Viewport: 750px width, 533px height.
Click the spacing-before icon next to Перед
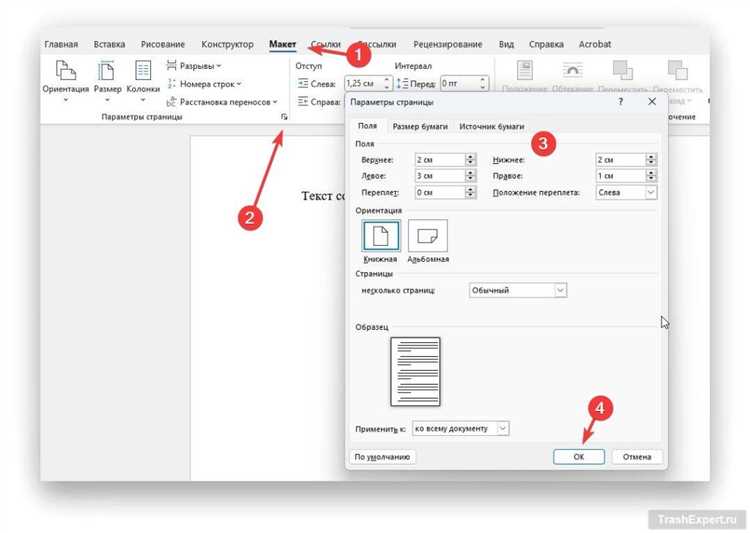pos(403,84)
